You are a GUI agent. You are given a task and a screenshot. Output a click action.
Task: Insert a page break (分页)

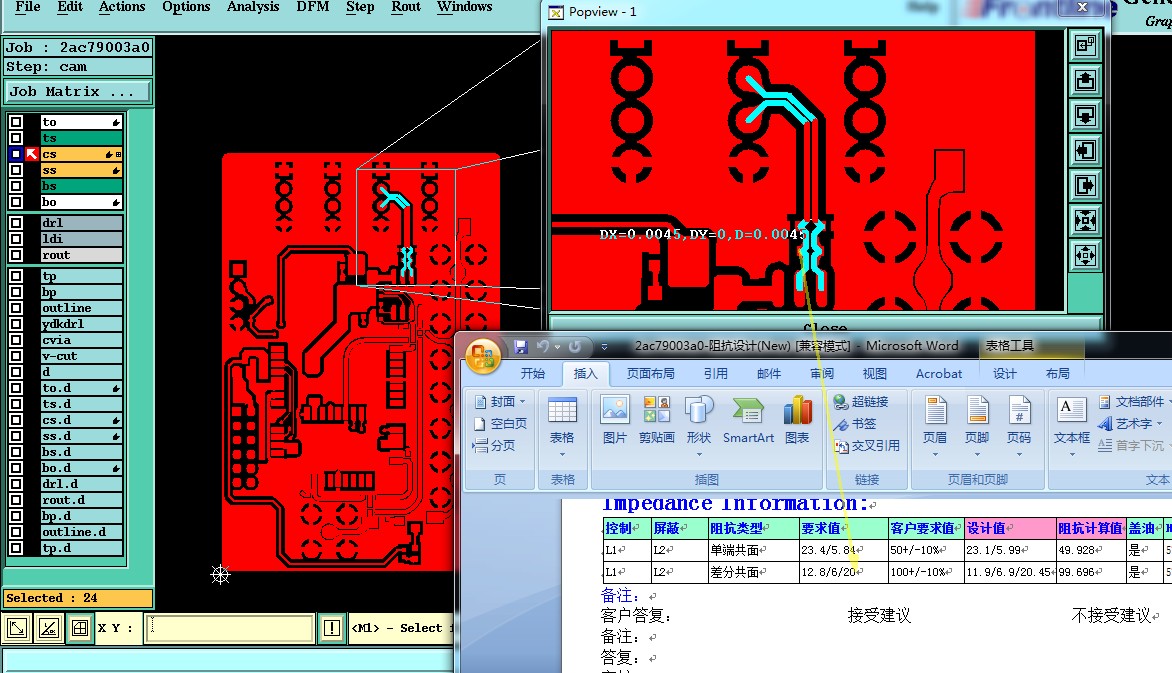[494, 446]
